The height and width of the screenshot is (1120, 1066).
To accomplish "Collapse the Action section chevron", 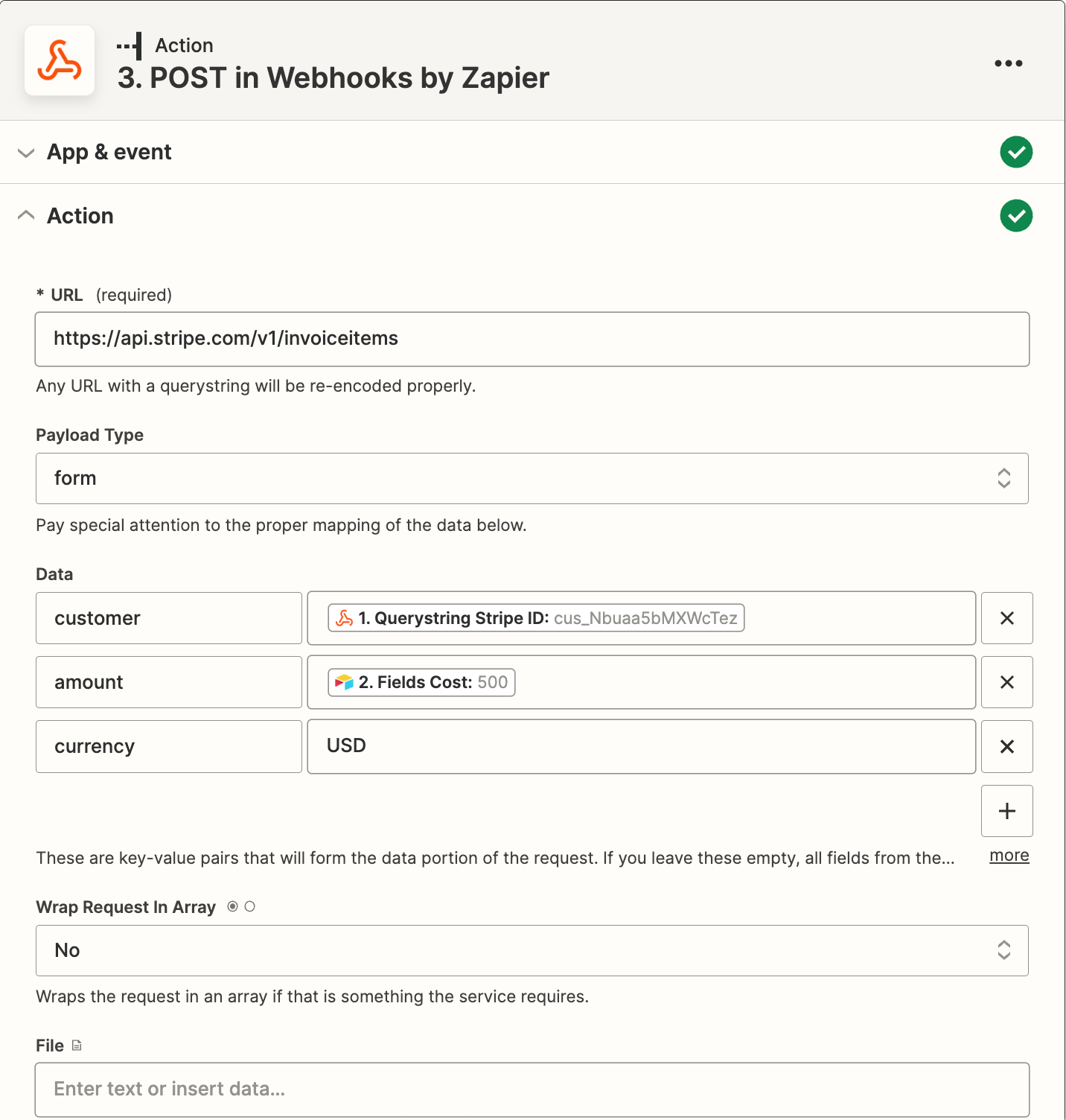I will click(26, 215).
